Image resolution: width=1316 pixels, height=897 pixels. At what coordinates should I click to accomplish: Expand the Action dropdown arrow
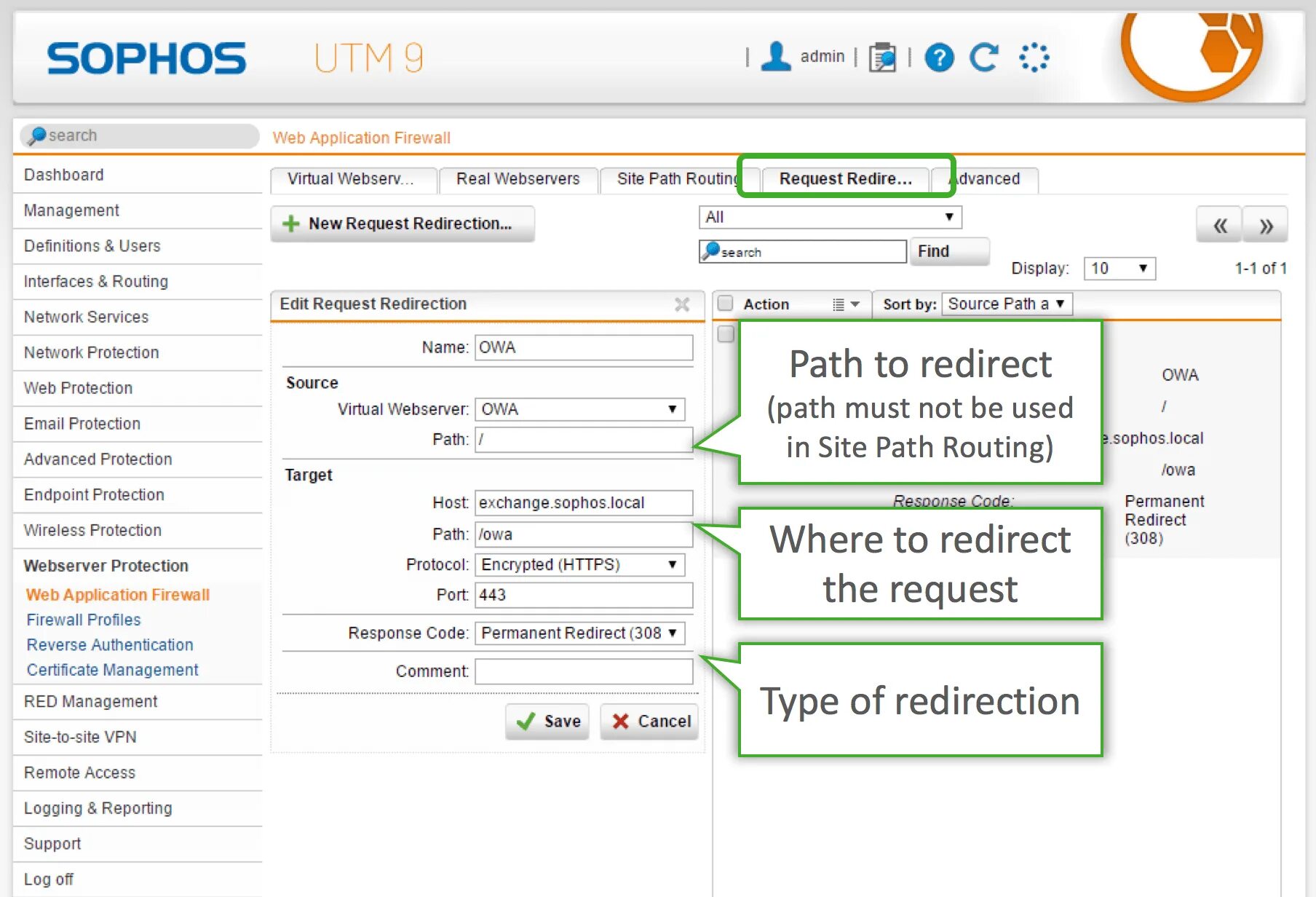pos(855,304)
